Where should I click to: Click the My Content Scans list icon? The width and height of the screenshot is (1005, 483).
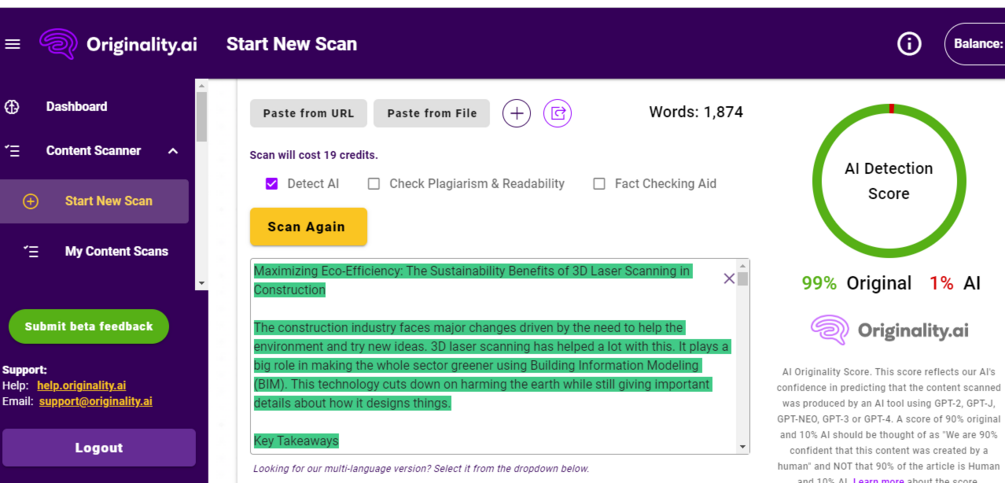tap(31, 251)
